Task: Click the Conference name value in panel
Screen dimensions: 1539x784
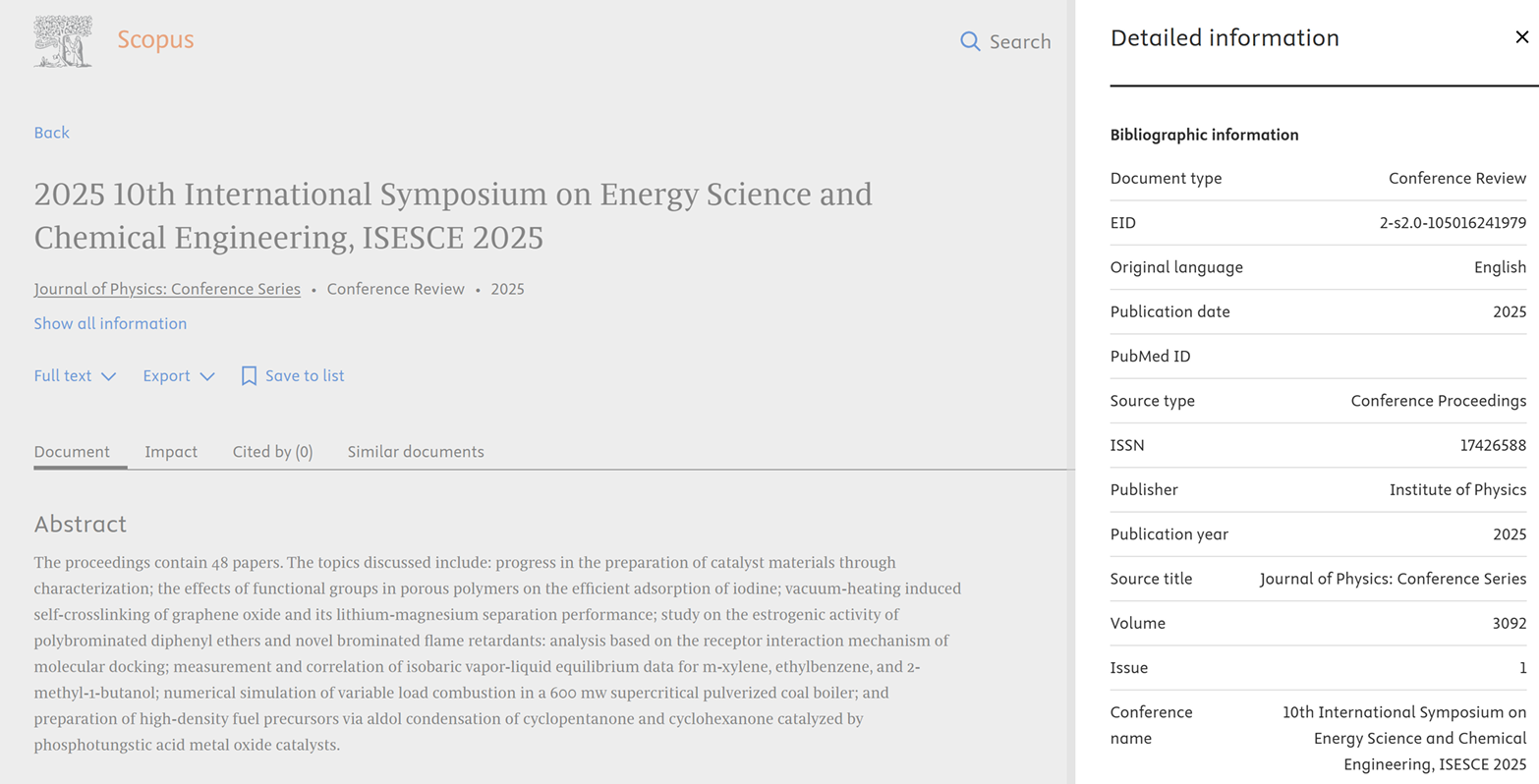Action: point(1404,738)
